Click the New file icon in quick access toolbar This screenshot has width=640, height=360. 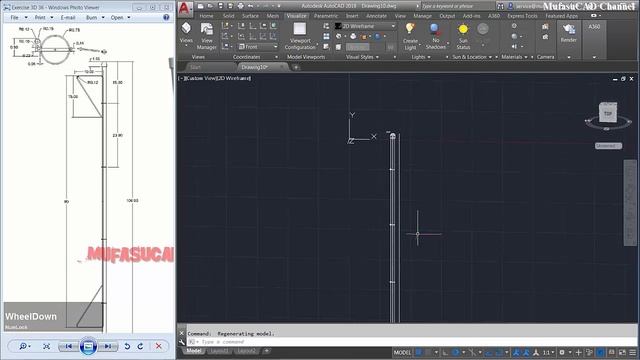[x=200, y=6]
